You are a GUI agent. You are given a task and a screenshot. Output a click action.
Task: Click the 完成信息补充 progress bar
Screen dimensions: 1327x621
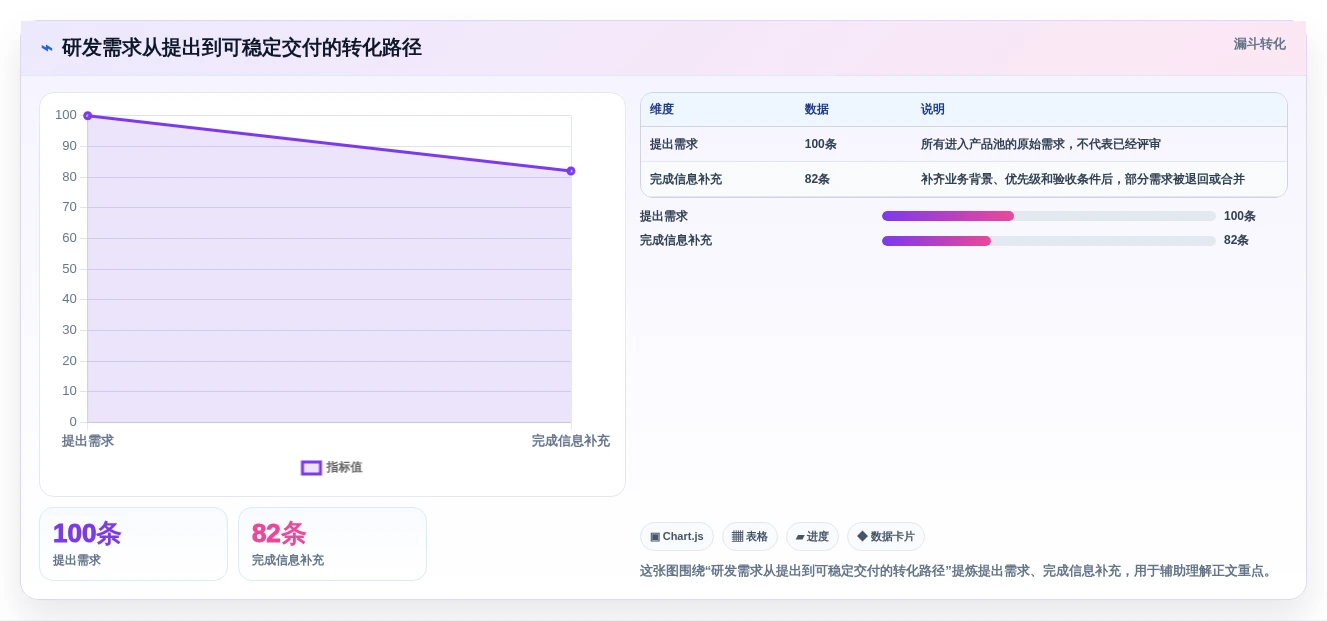[1049, 241]
